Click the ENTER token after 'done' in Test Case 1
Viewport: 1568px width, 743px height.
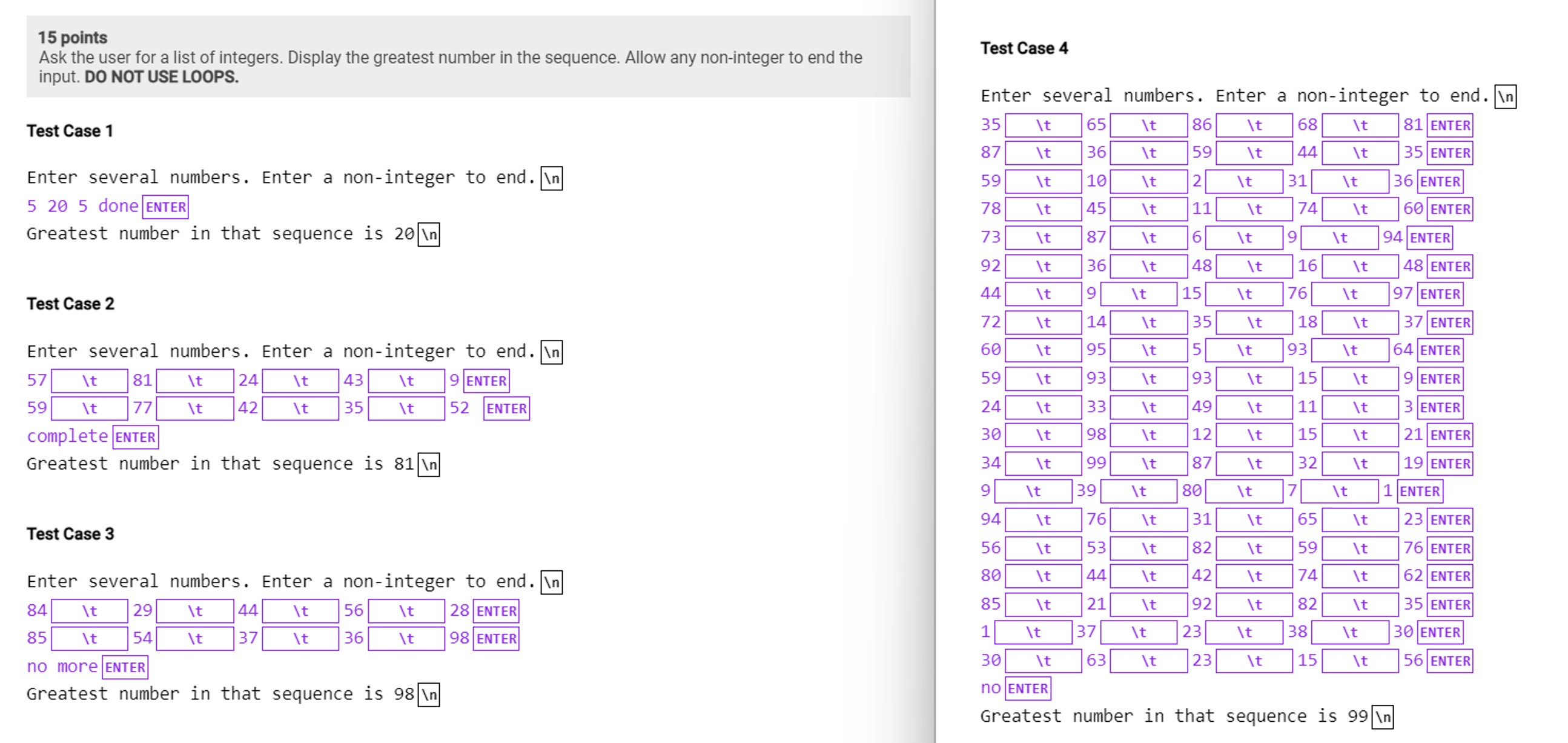coord(164,207)
